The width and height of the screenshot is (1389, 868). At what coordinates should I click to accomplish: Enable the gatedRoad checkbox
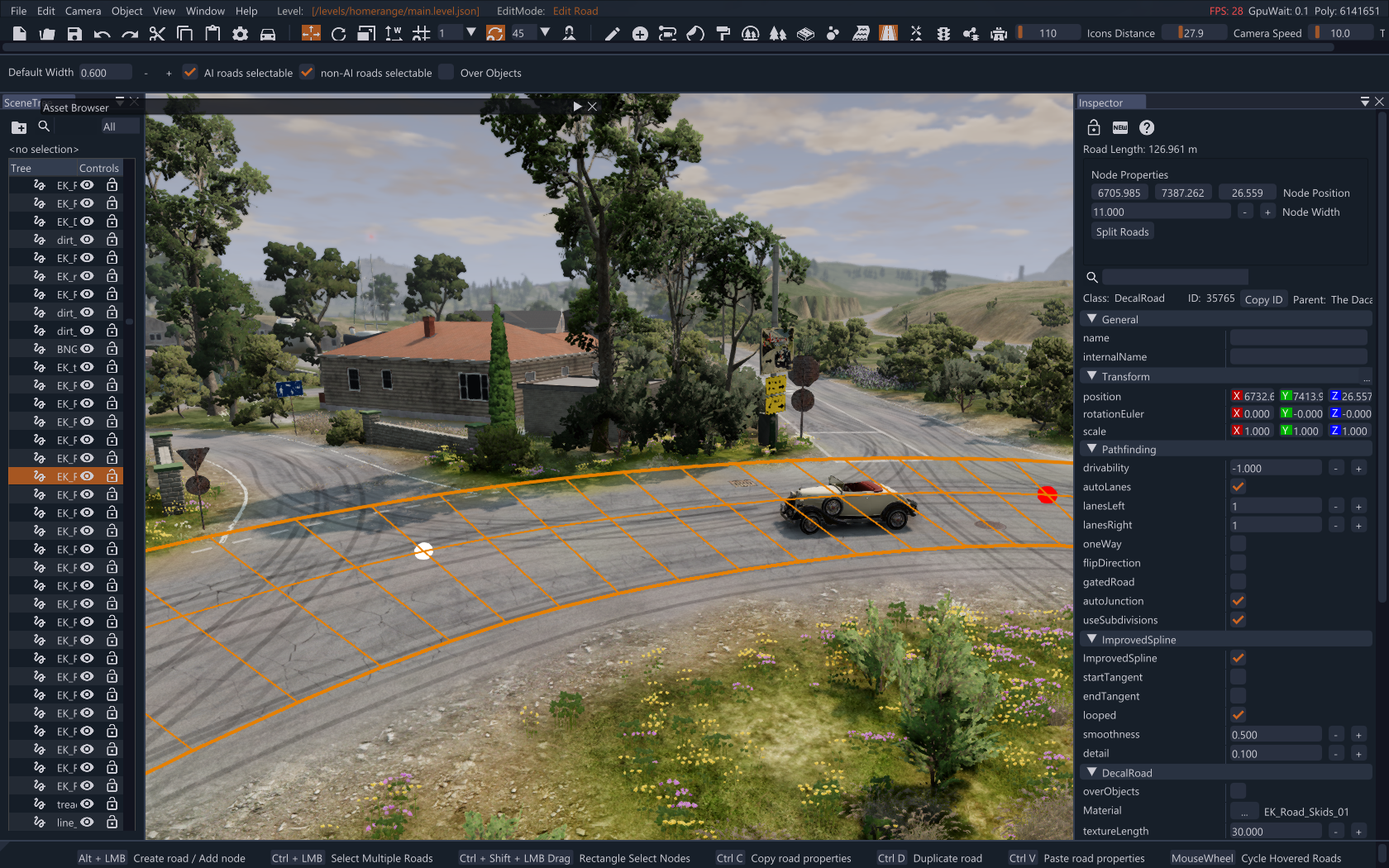[x=1238, y=582]
